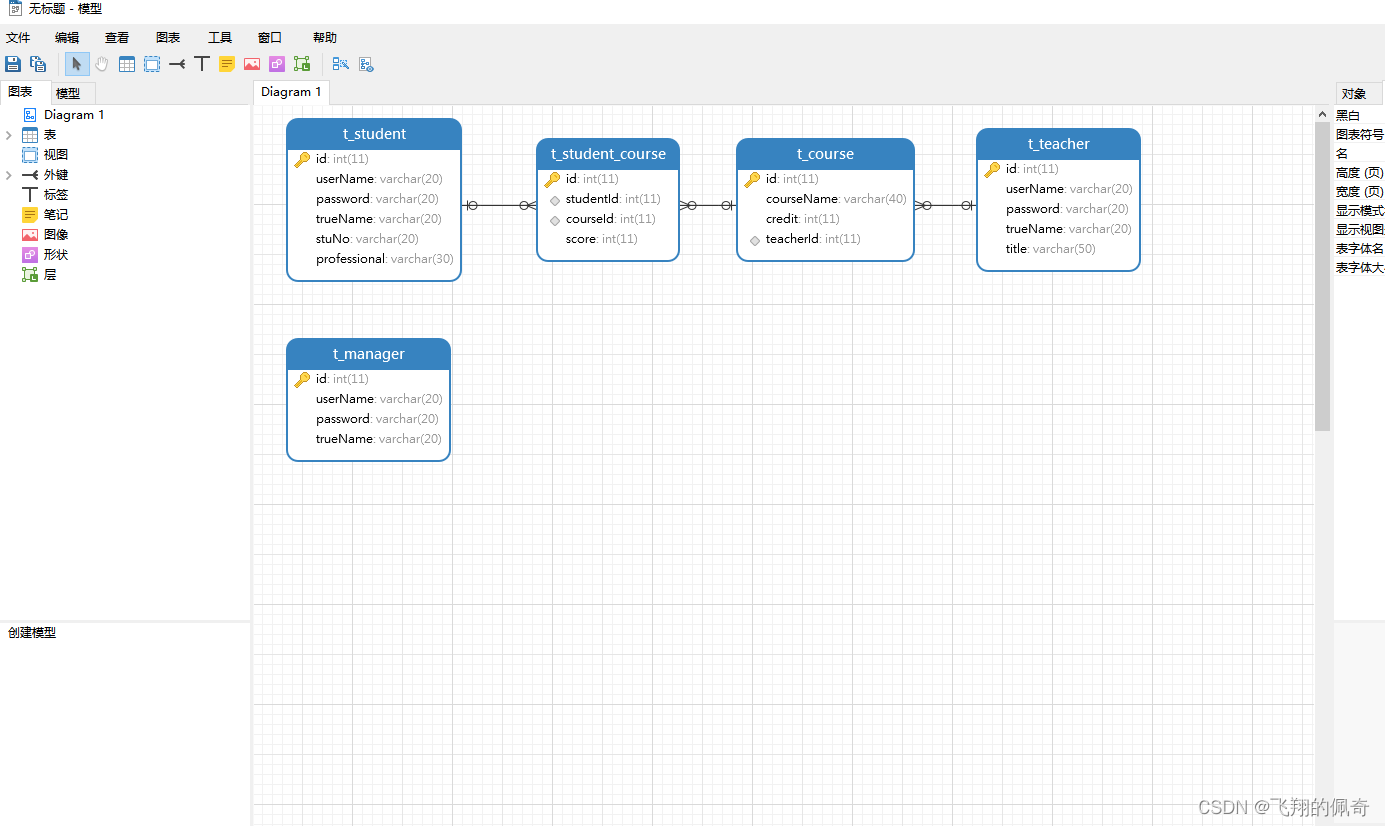Click the vertical scrollbar thumb of the canvas
The image size is (1385, 826).
click(x=1323, y=275)
